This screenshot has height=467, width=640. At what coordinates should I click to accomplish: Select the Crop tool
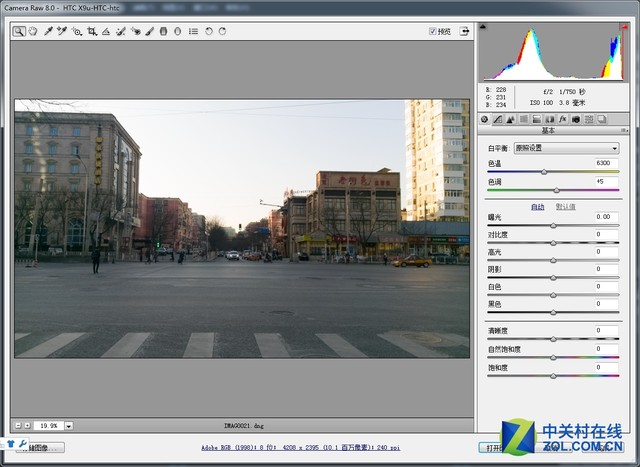pyautogui.click(x=91, y=31)
